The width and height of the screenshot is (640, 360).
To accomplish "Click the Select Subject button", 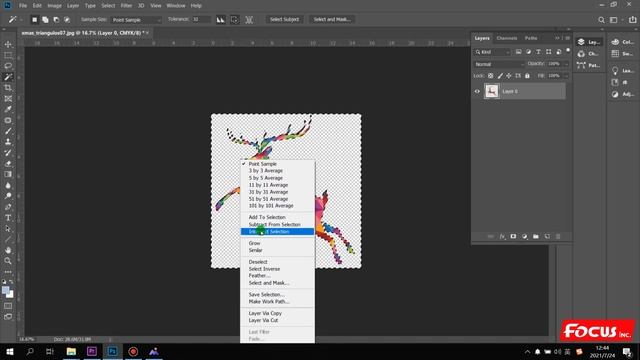I will [284, 20].
